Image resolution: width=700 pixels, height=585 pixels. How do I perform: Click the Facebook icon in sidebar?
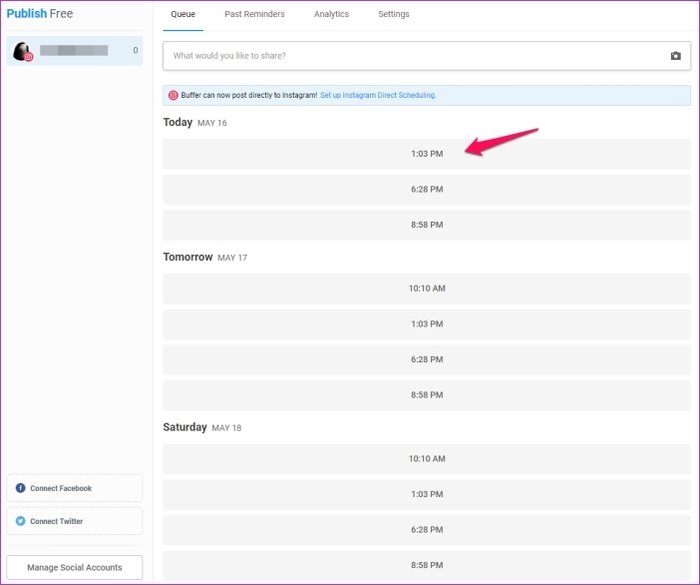(20, 488)
